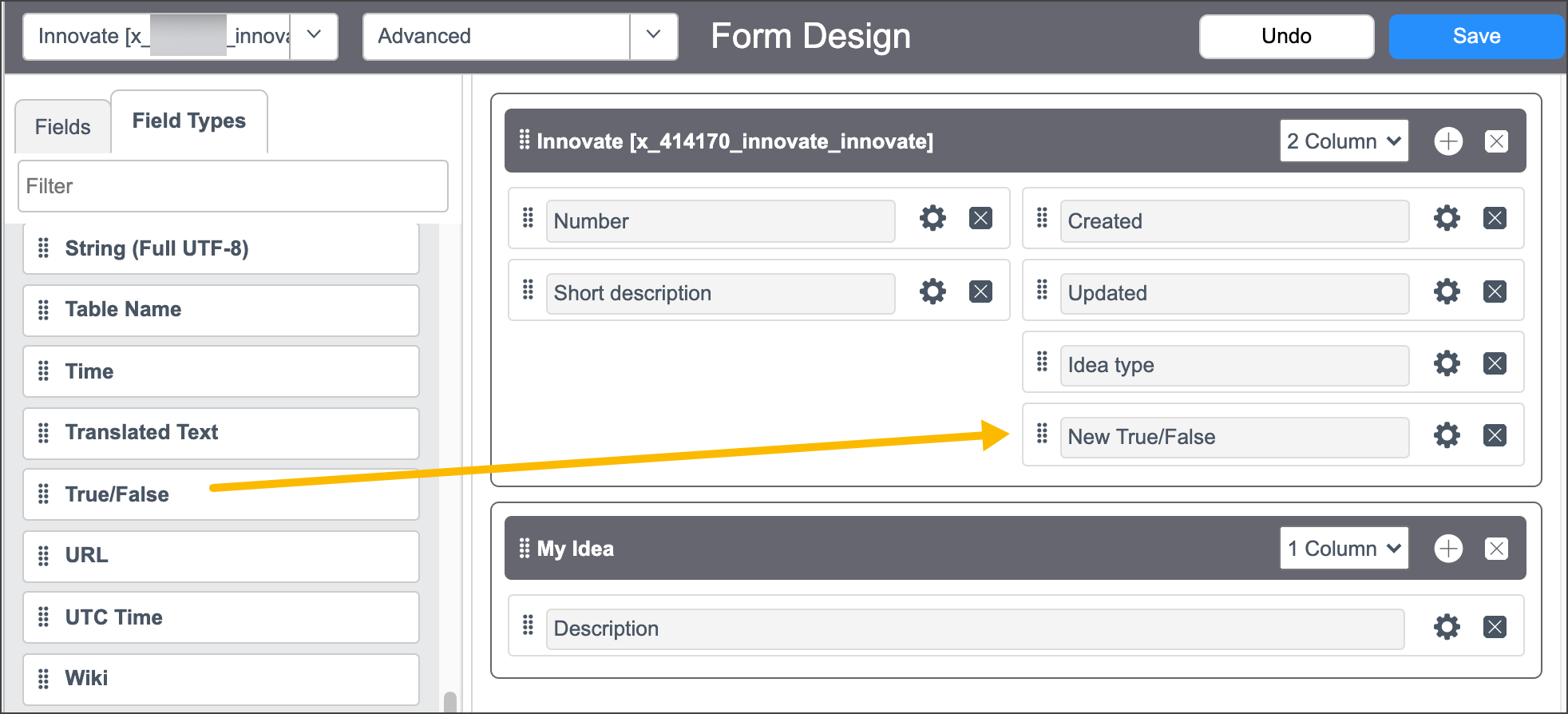Click the drag handle beside Short description

pos(528,289)
